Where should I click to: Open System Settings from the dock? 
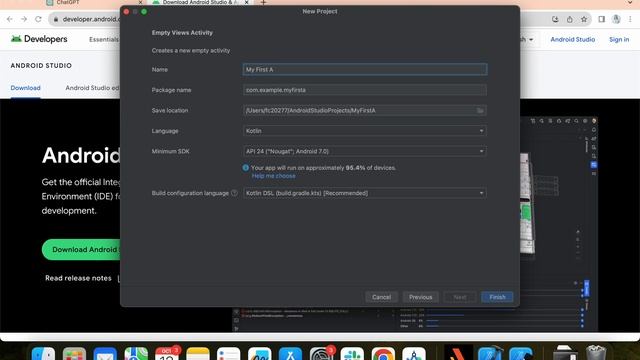[321, 353]
